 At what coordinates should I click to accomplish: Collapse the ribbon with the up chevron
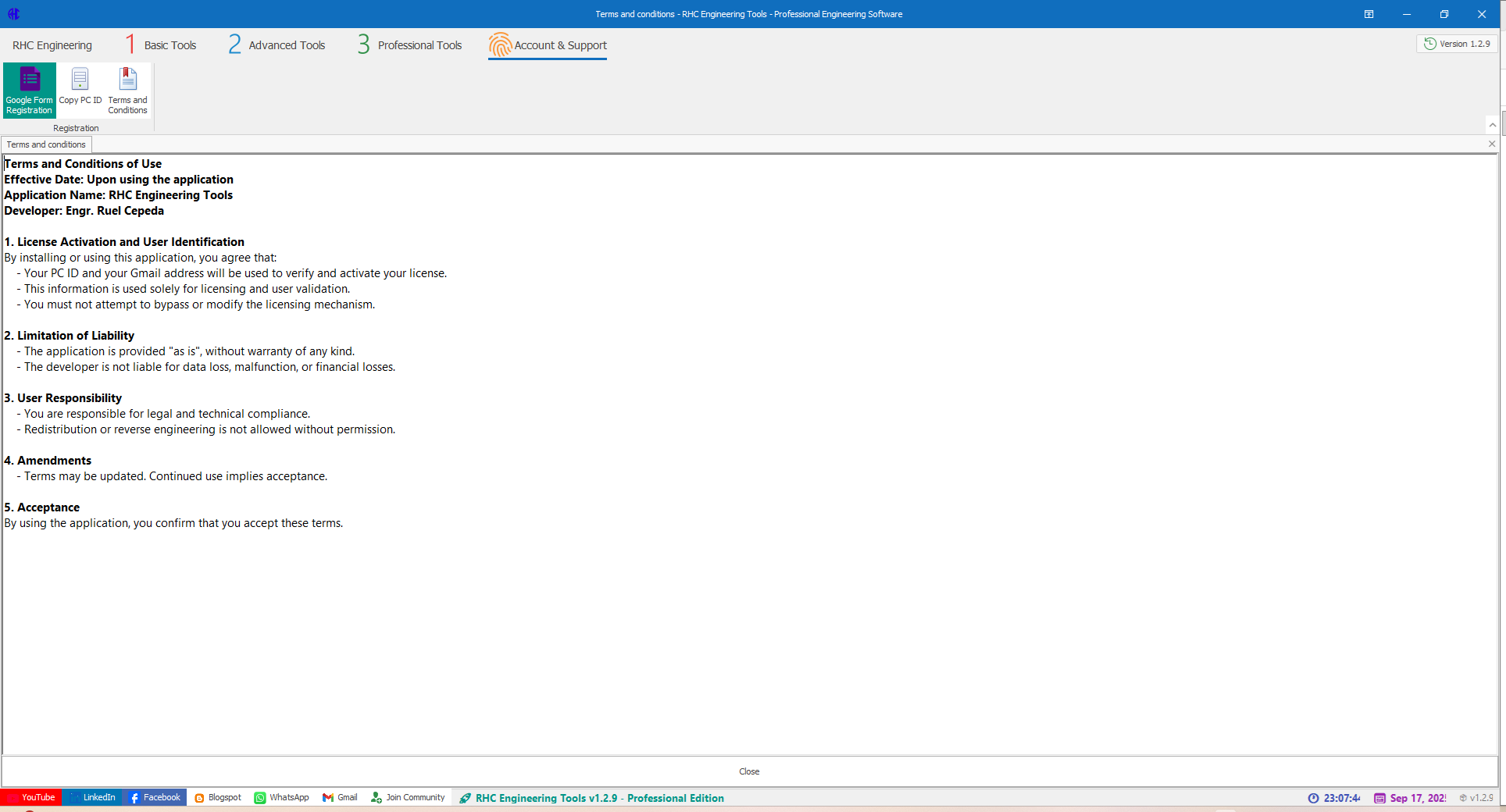click(1492, 125)
